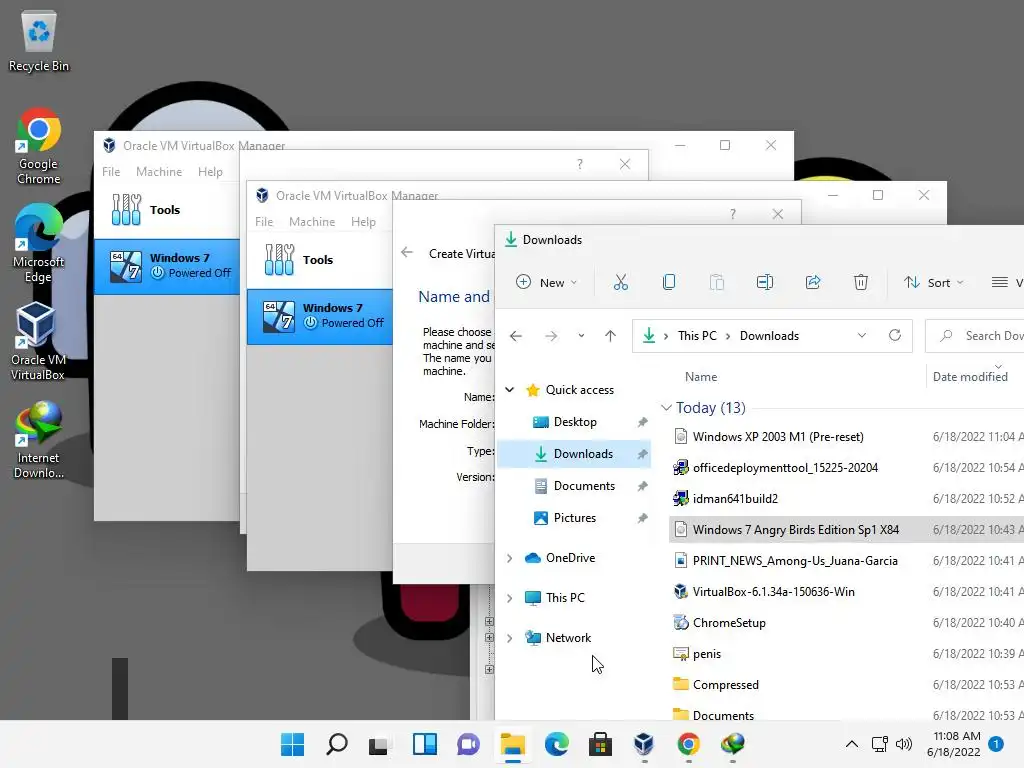Select Desktop in Quick access
The height and width of the screenshot is (768, 1024).
coord(574,422)
